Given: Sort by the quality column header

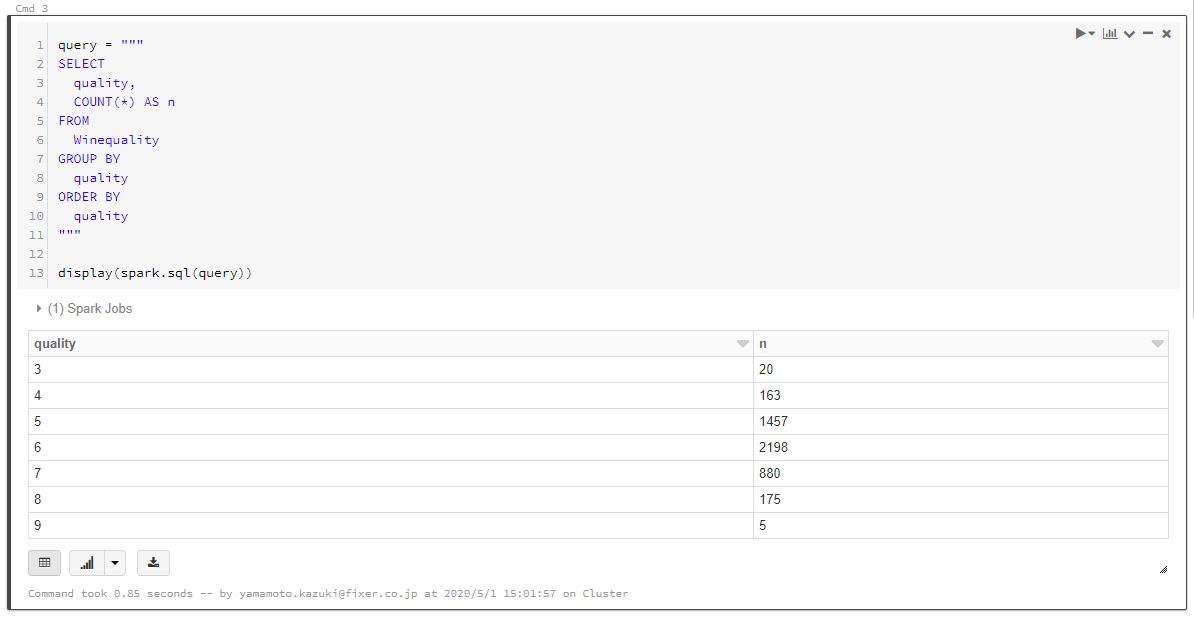Looking at the screenshot, I should pyautogui.click(x=55, y=343).
